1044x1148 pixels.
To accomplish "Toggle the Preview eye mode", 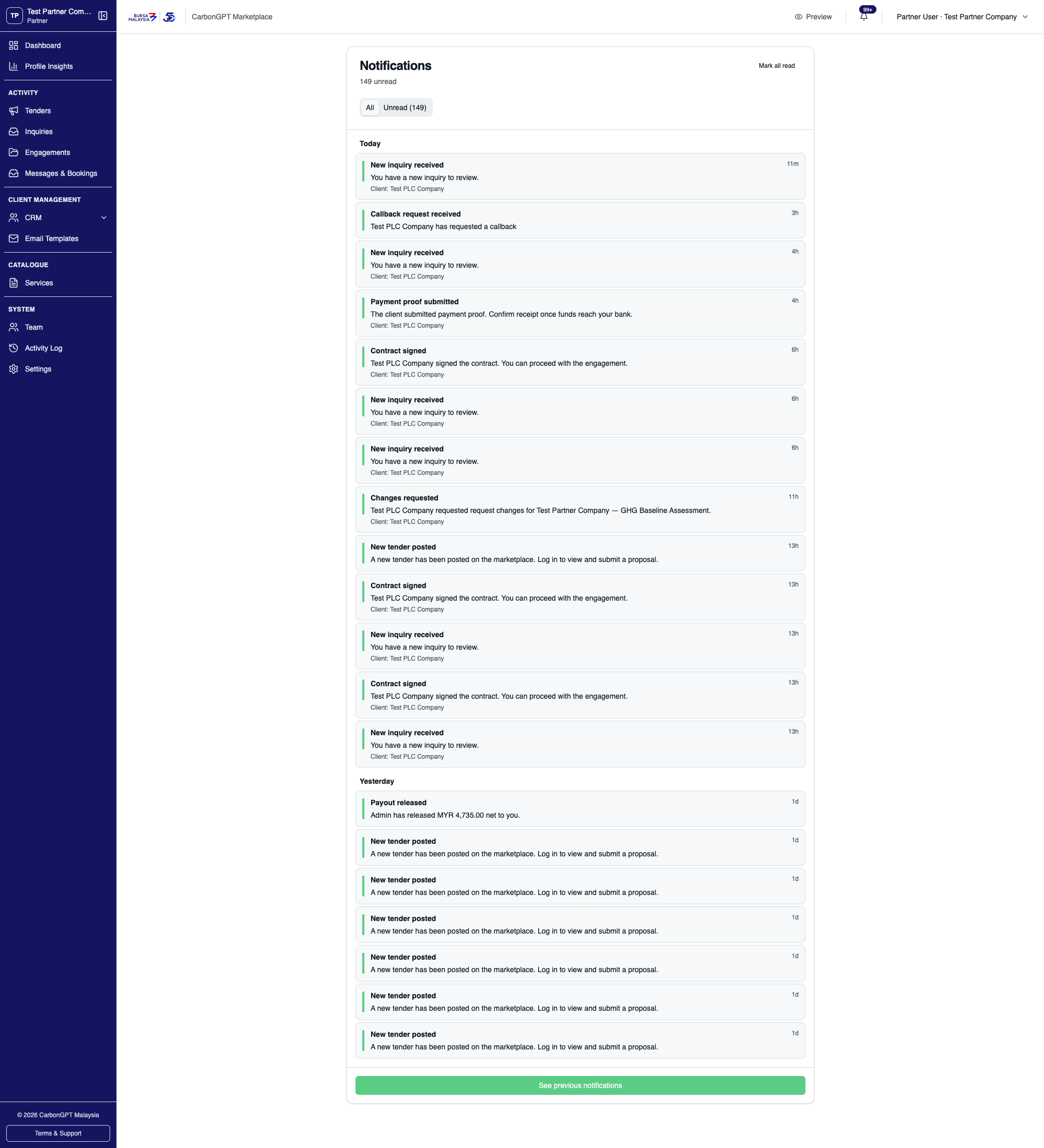I will click(x=813, y=17).
